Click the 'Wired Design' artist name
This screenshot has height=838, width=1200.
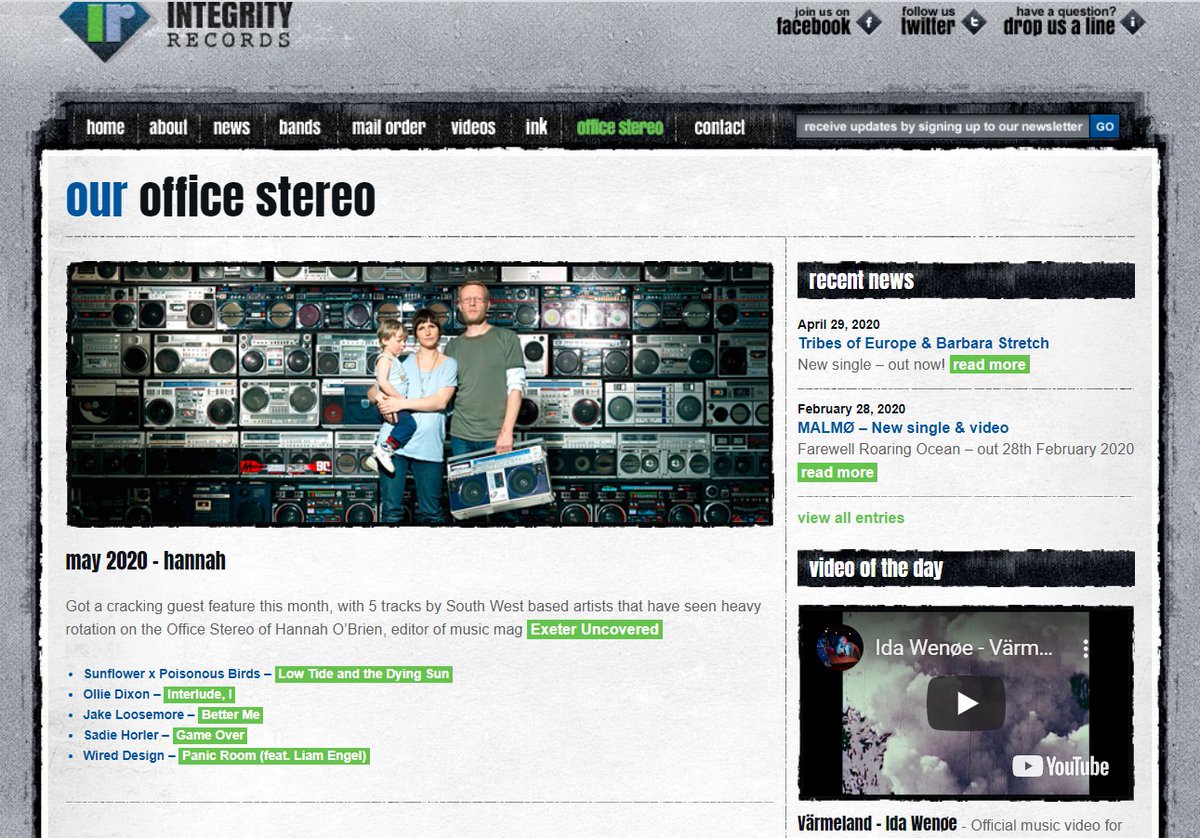pyautogui.click(x=124, y=756)
